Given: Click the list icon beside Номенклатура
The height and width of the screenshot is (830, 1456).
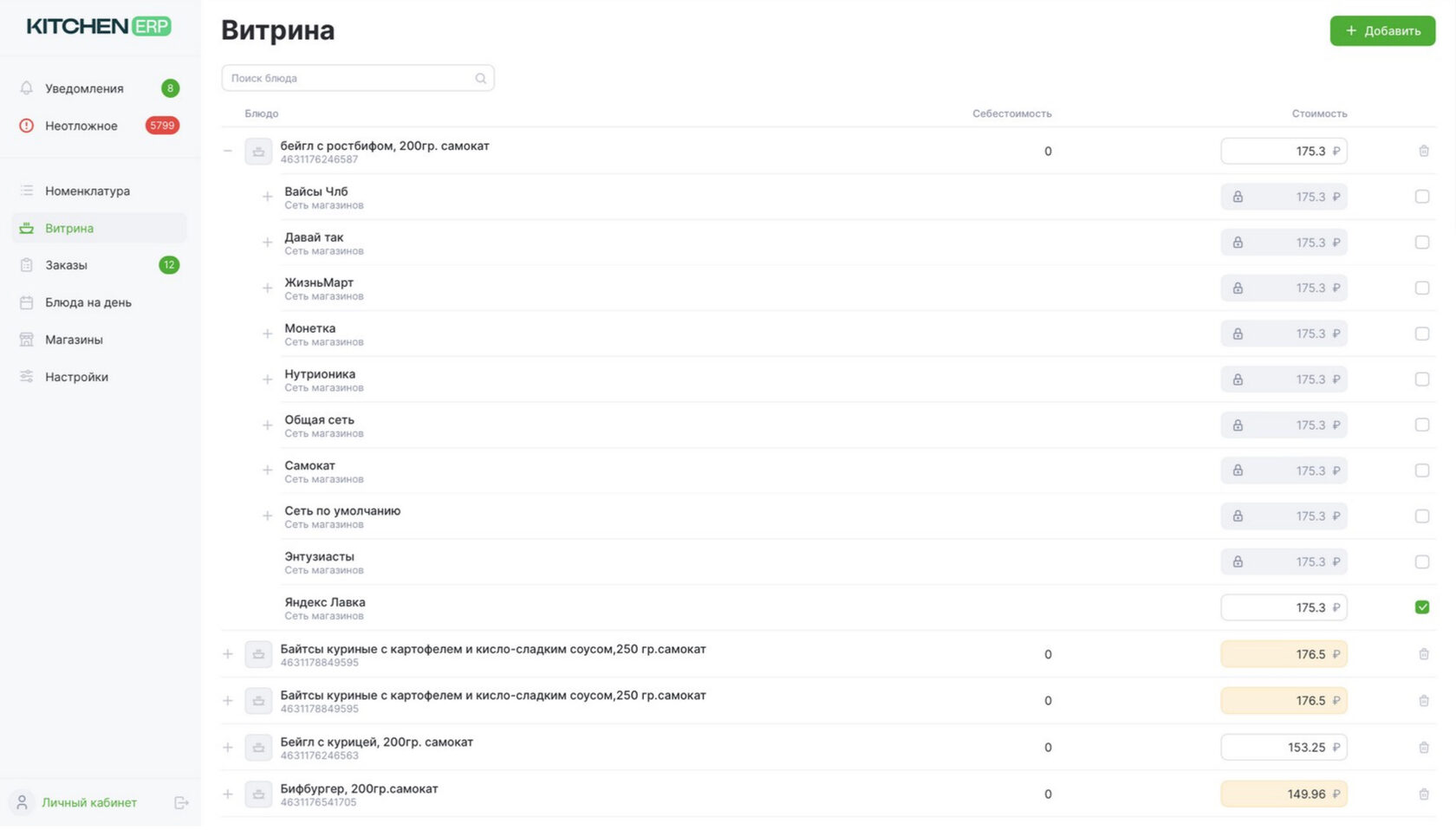Looking at the screenshot, I should (x=27, y=191).
